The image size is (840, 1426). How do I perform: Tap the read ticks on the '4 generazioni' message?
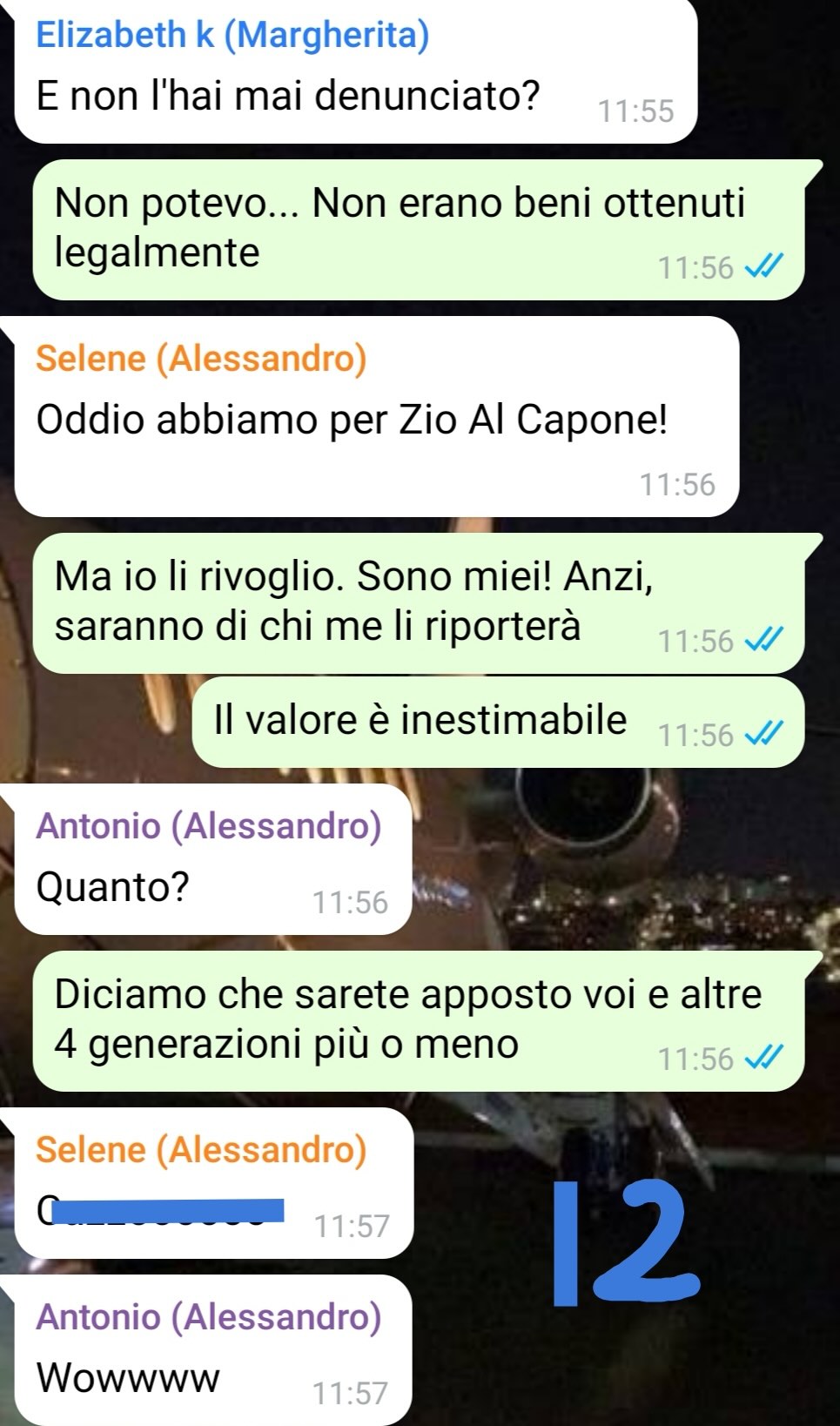766,1058
